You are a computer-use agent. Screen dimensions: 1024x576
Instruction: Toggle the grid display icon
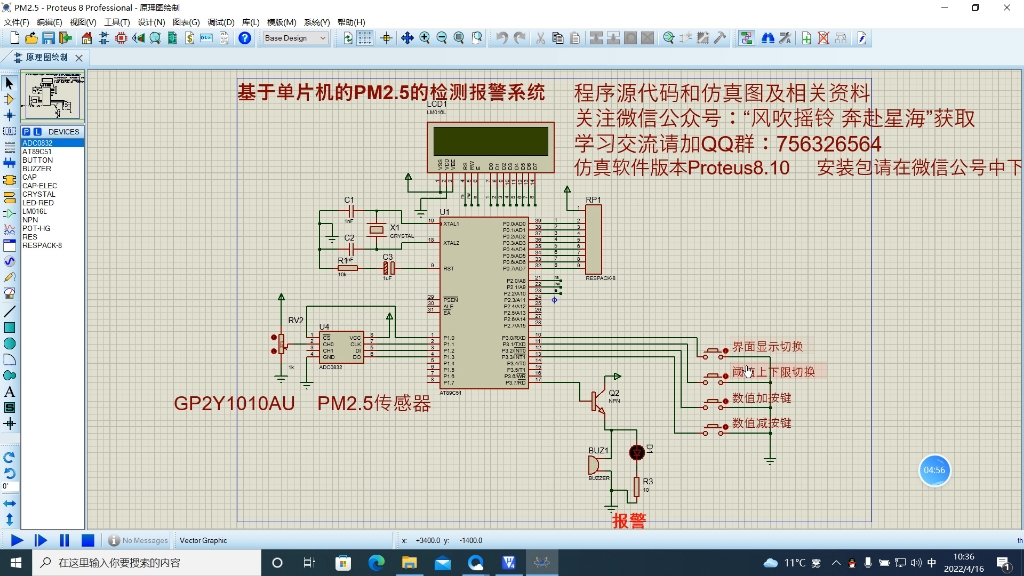365,38
